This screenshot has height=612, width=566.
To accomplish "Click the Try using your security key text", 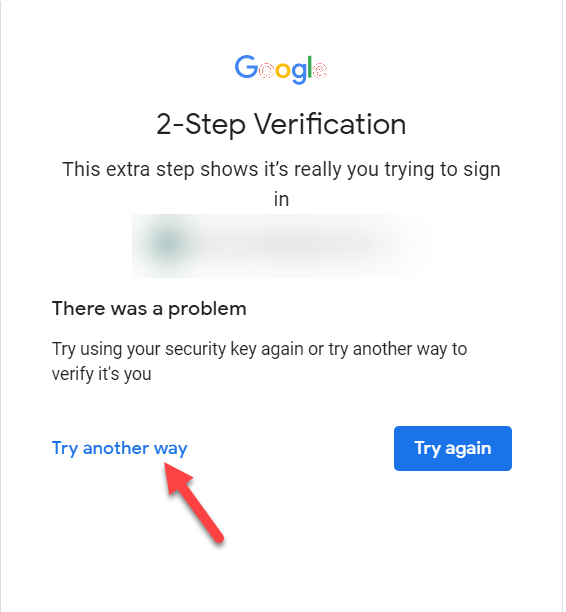I will (259, 349).
